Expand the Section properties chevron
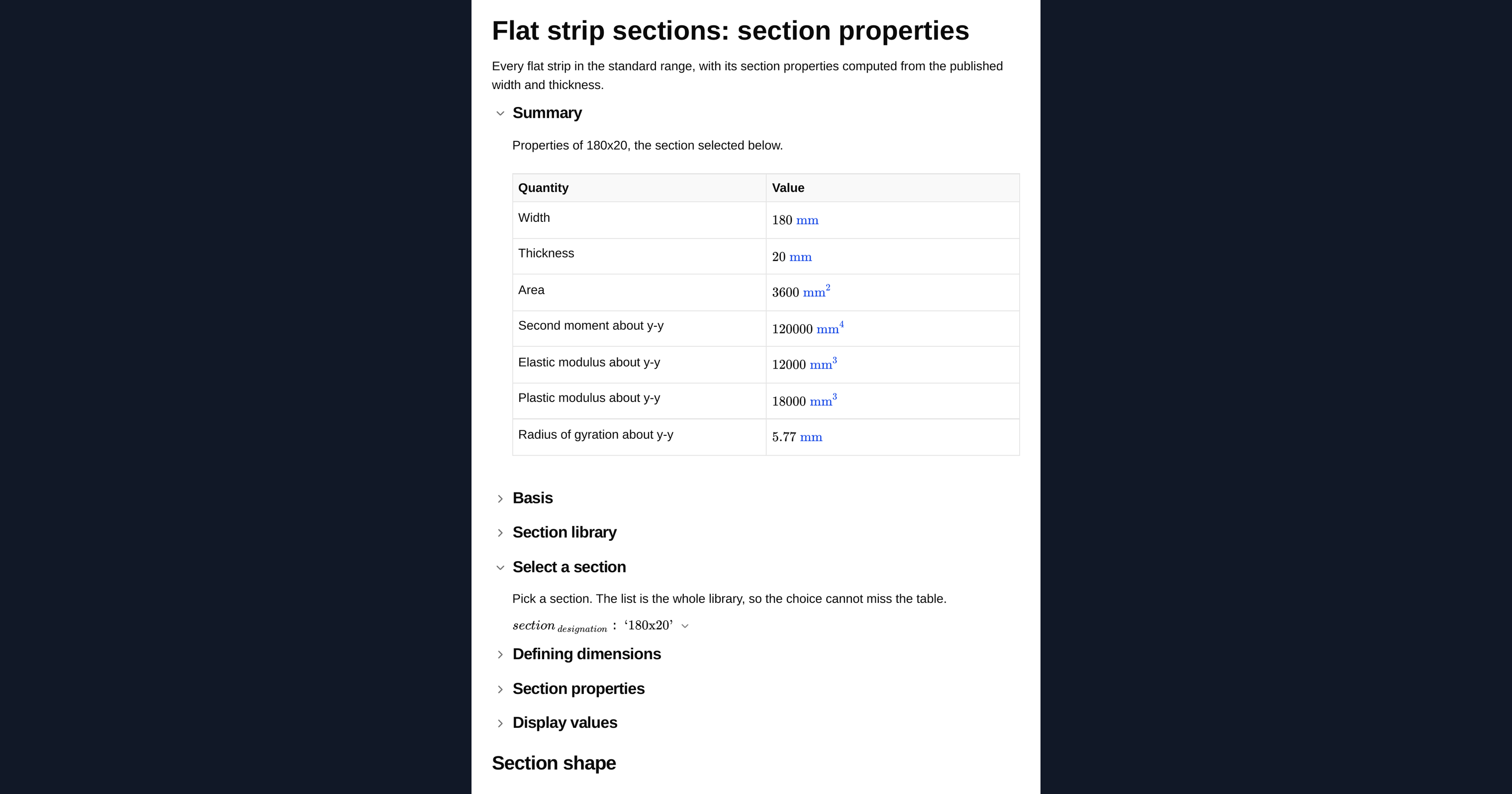Screen dimensions: 1512x794 coord(500,689)
